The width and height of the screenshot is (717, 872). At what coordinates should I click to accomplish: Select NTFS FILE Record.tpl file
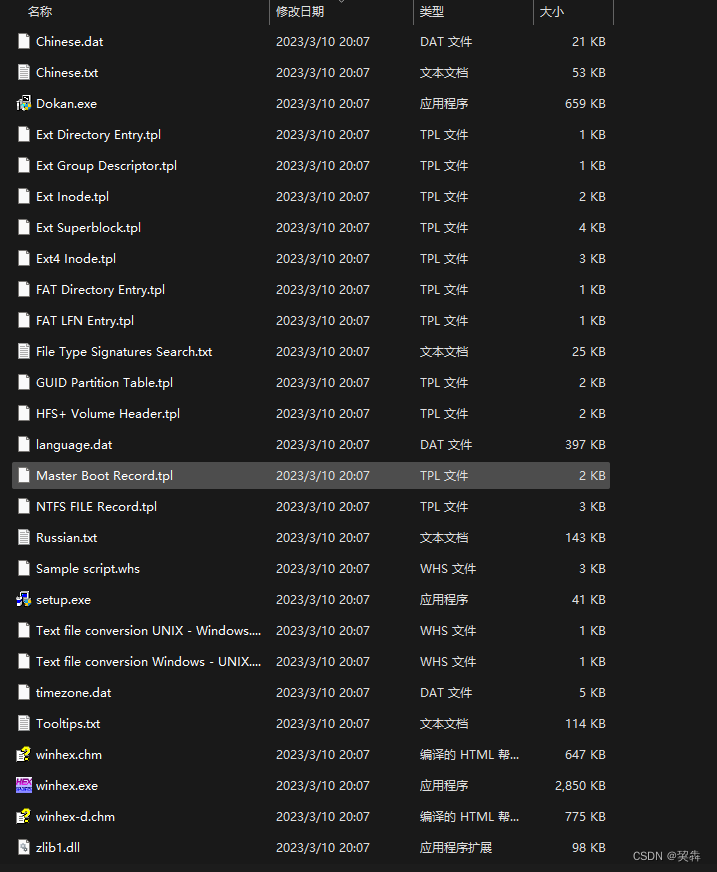tap(96, 506)
